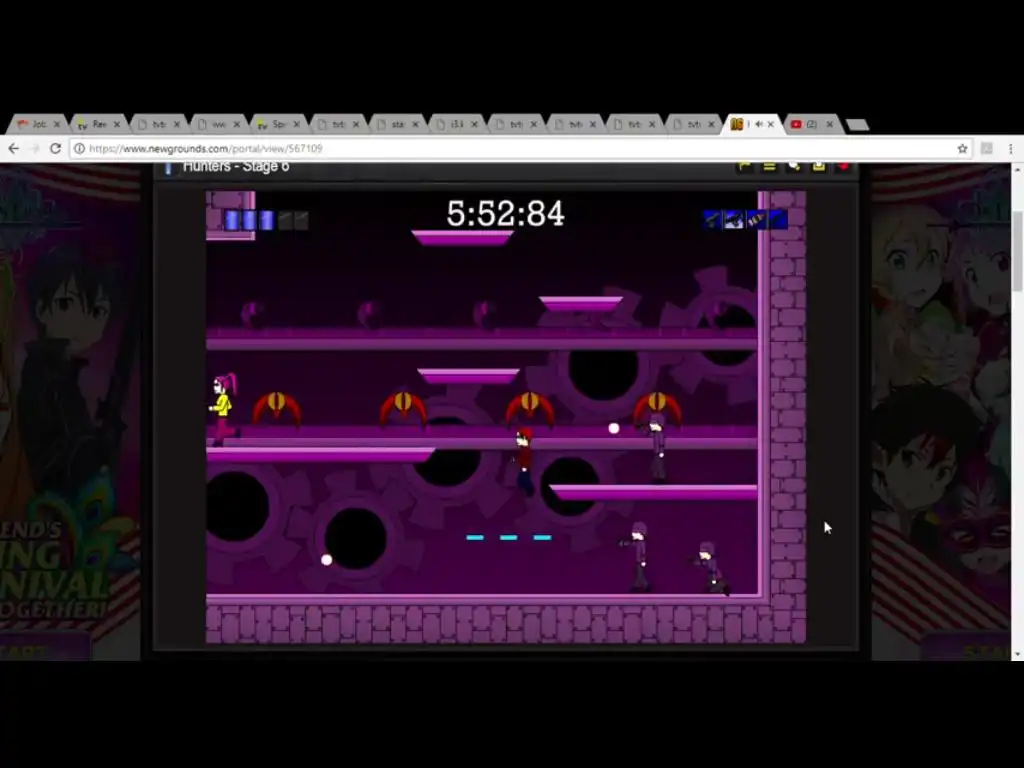
Task: Select the white-highlighted weapon slot in the game HUD
Action: pos(734,220)
